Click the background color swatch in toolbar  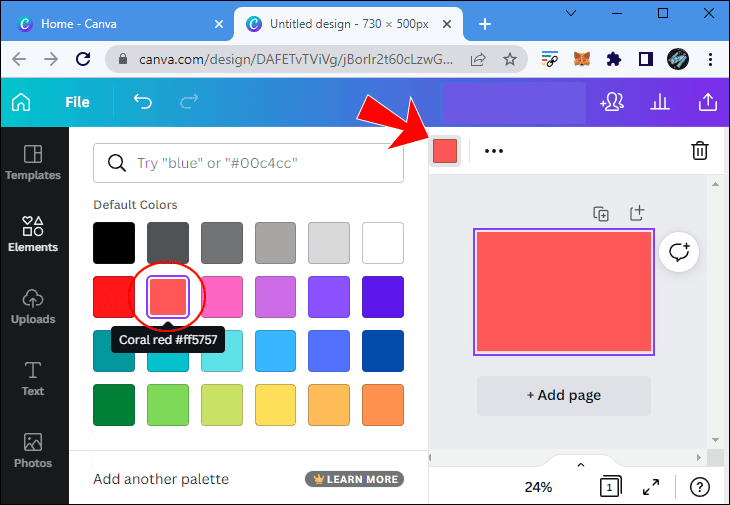click(x=445, y=151)
